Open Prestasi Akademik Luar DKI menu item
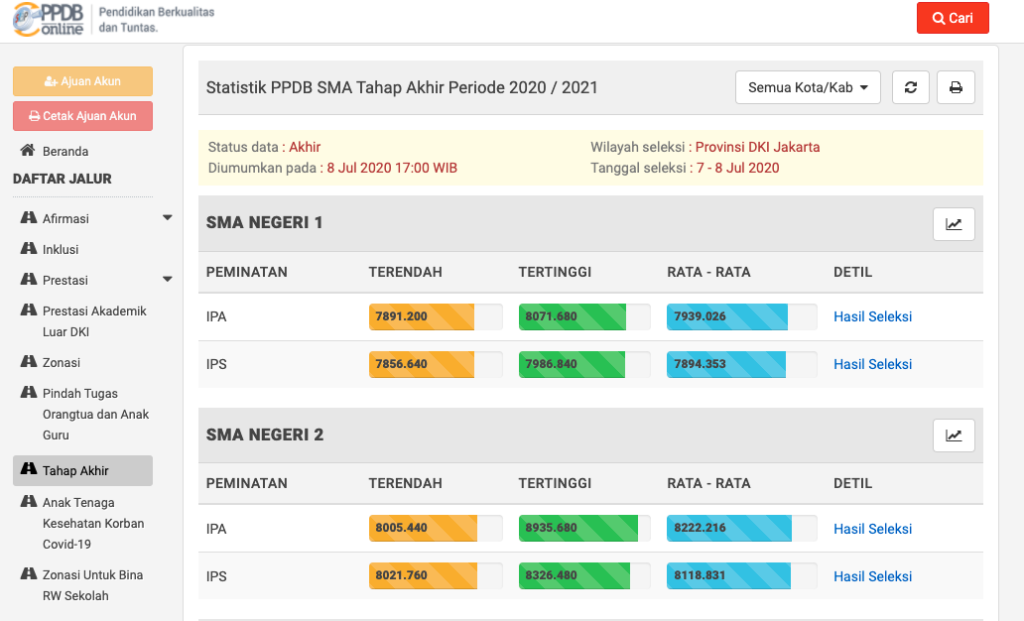 [x=93, y=321]
